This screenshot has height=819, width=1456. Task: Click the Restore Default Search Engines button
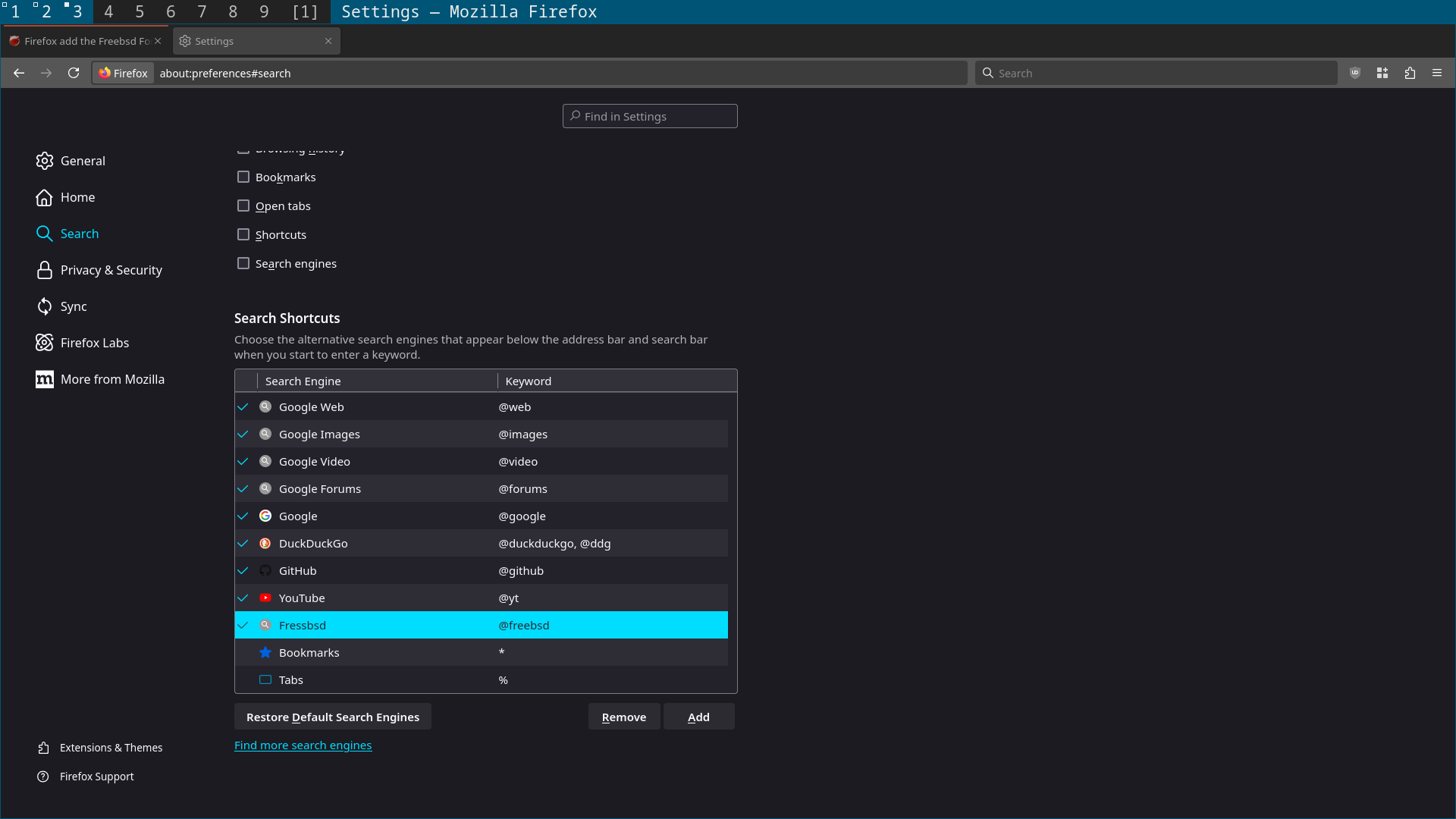coord(332,717)
